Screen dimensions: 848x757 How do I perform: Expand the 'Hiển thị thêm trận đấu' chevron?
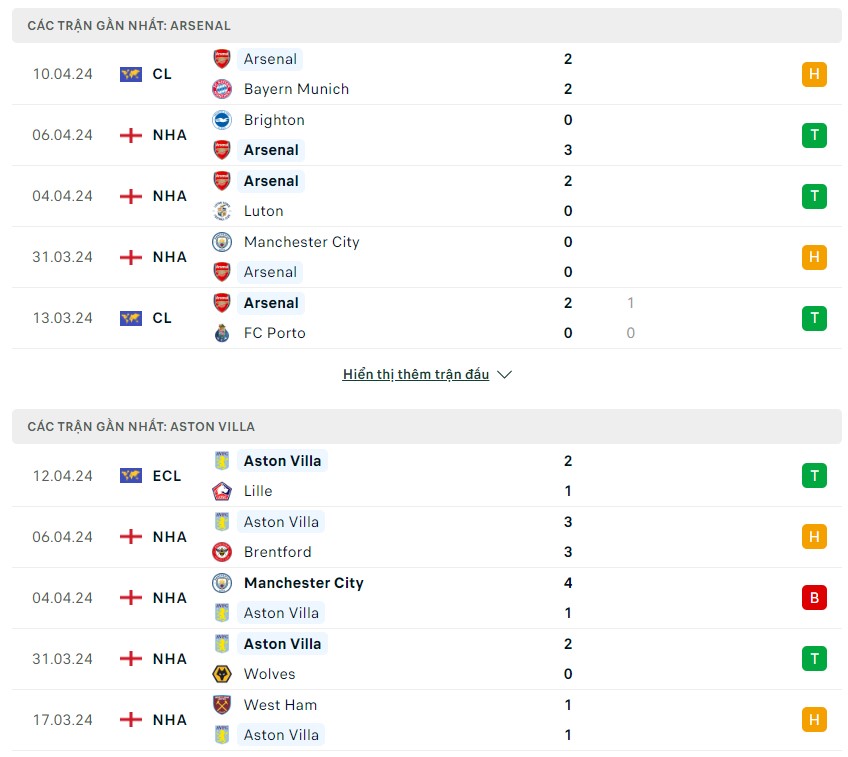[504, 375]
